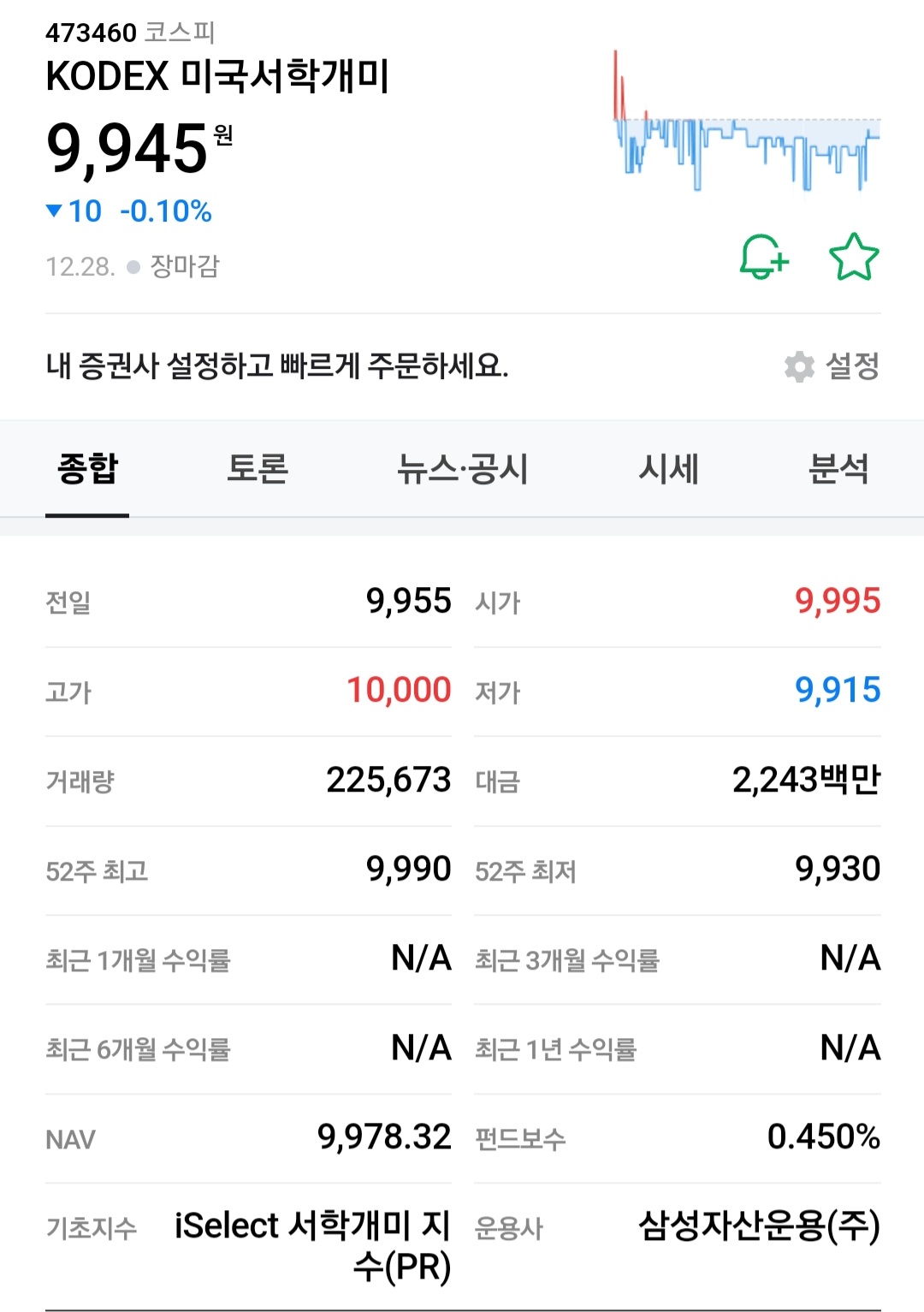924x1312 pixels.
Task: Tap the 거래량 value 225,673
Action: (x=388, y=780)
